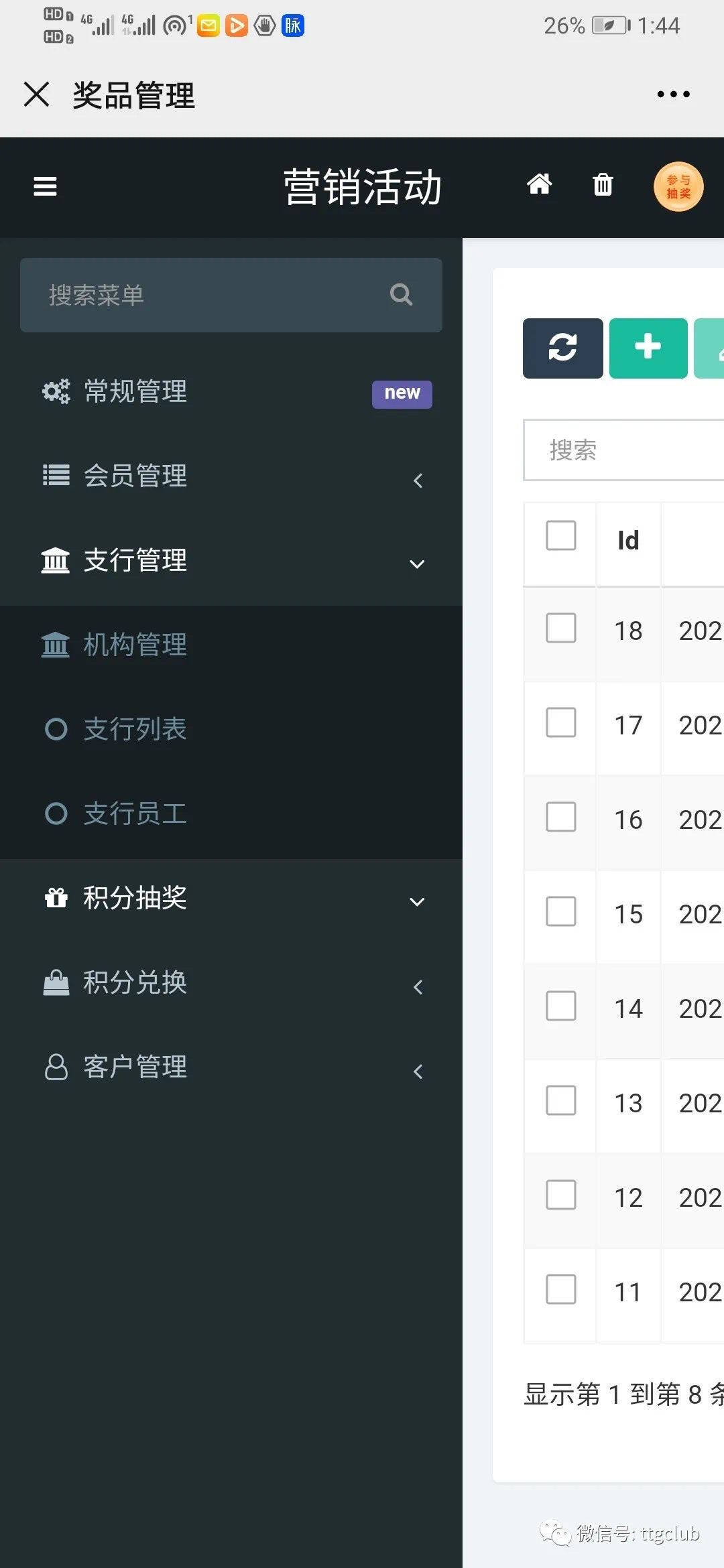Add a new record with plus button
The height and width of the screenshot is (1568, 724).
pos(648,348)
